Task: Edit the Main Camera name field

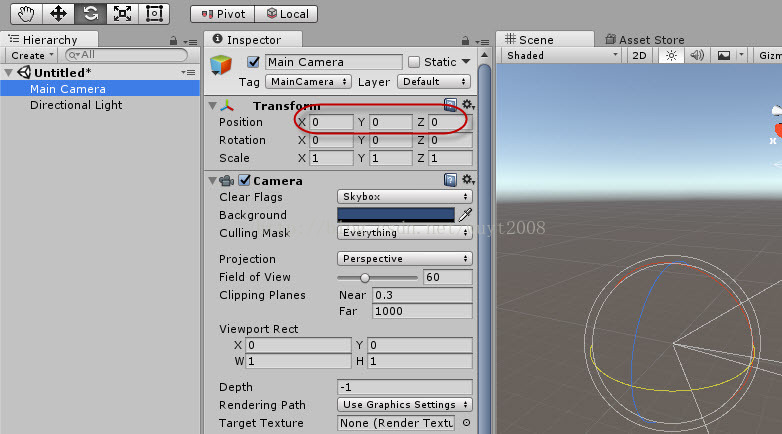Action: click(x=334, y=62)
